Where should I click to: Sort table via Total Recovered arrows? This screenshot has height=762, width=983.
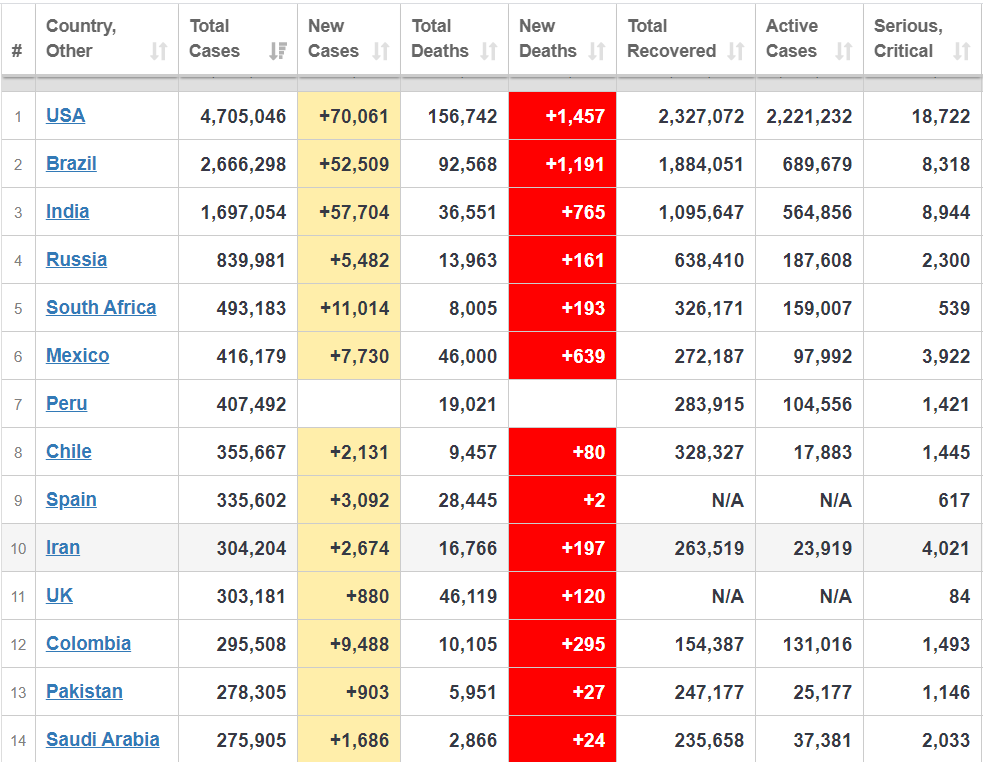tap(735, 51)
